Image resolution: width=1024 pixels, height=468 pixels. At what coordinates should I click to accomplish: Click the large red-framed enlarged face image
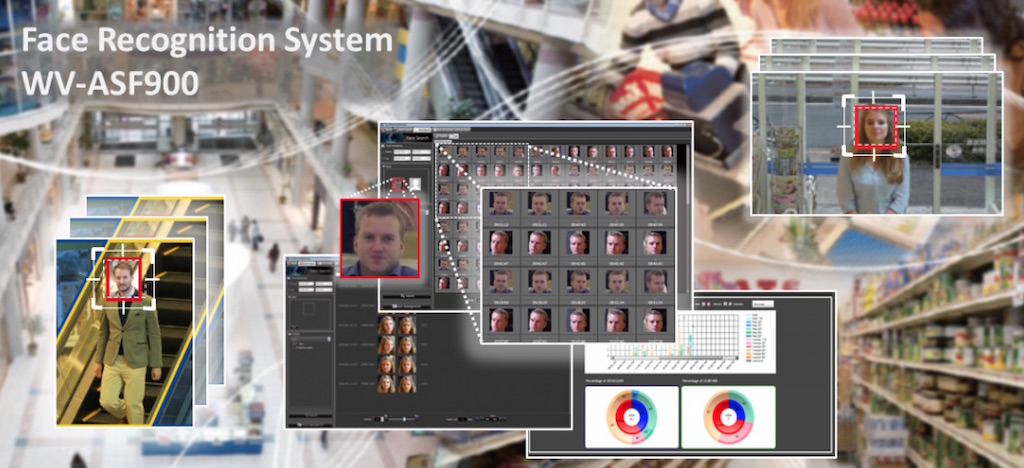(x=379, y=237)
